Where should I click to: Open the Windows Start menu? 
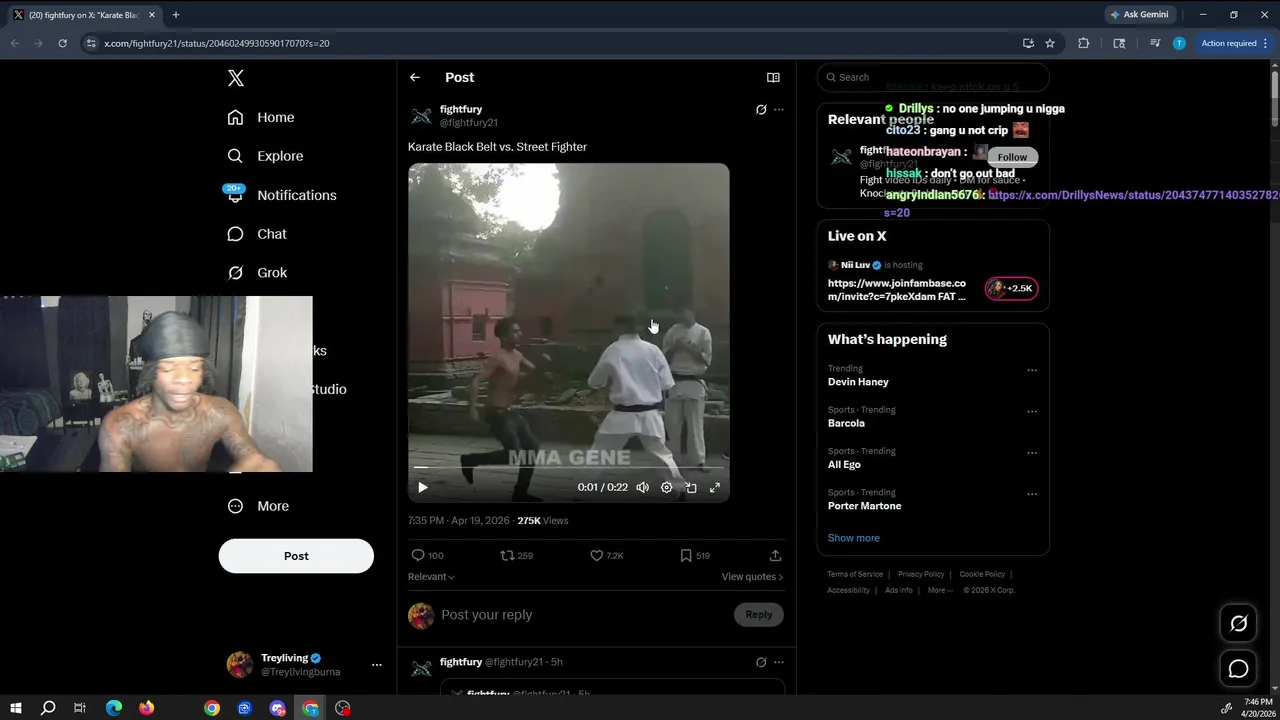(16, 708)
